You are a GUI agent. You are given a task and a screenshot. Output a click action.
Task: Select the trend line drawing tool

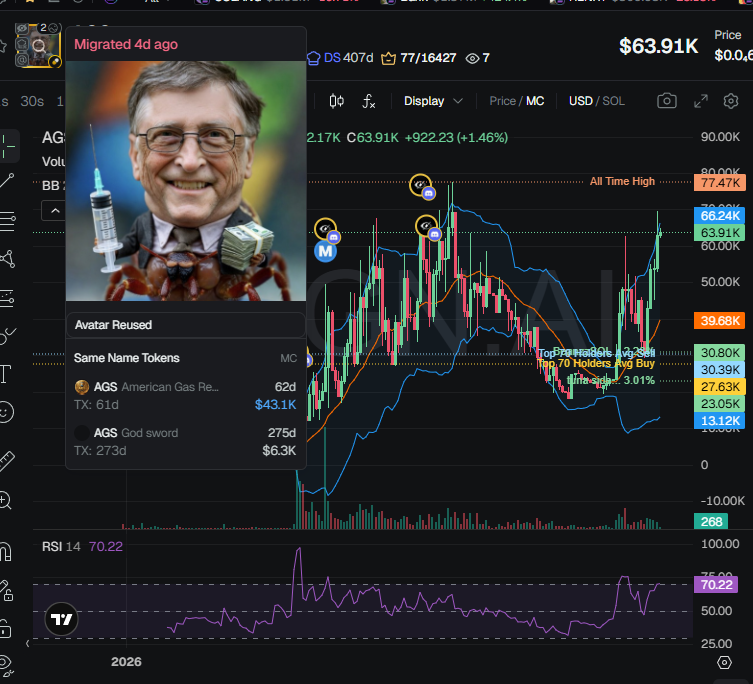point(7,182)
